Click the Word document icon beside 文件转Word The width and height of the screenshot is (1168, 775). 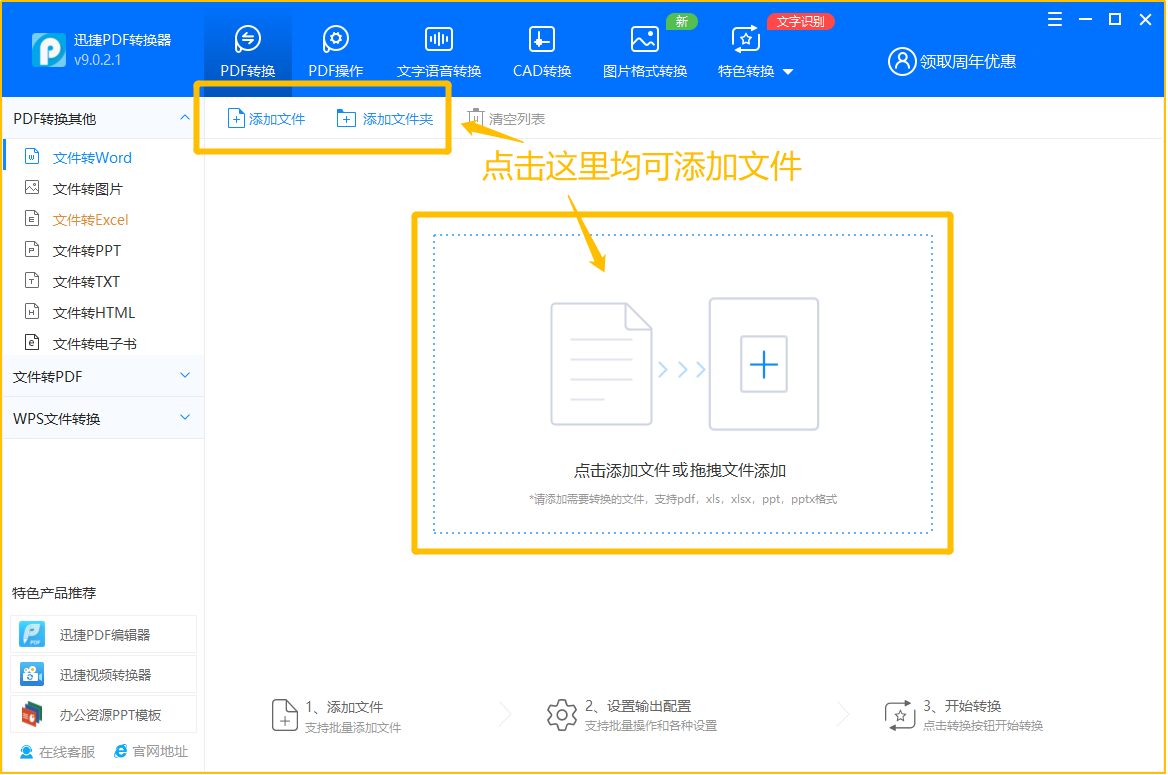[32, 156]
